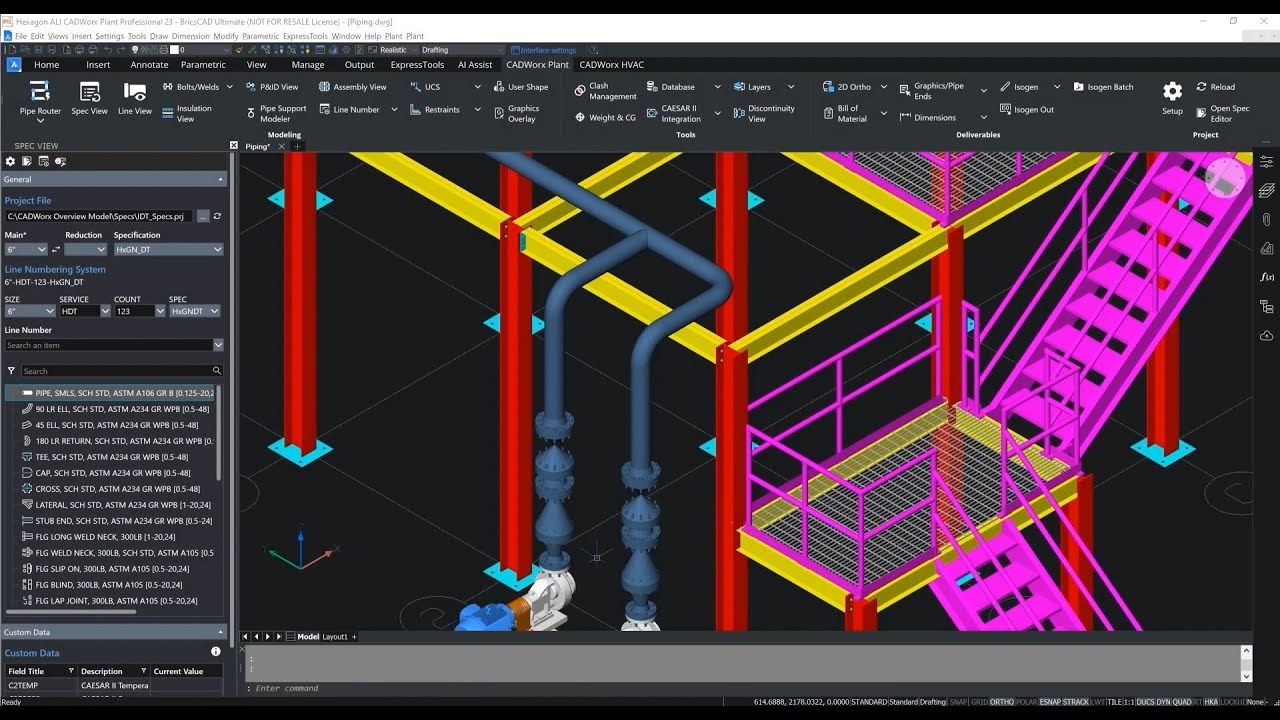Open Clash Management
Image resolution: width=1280 pixels, height=720 pixels.
tap(605, 91)
